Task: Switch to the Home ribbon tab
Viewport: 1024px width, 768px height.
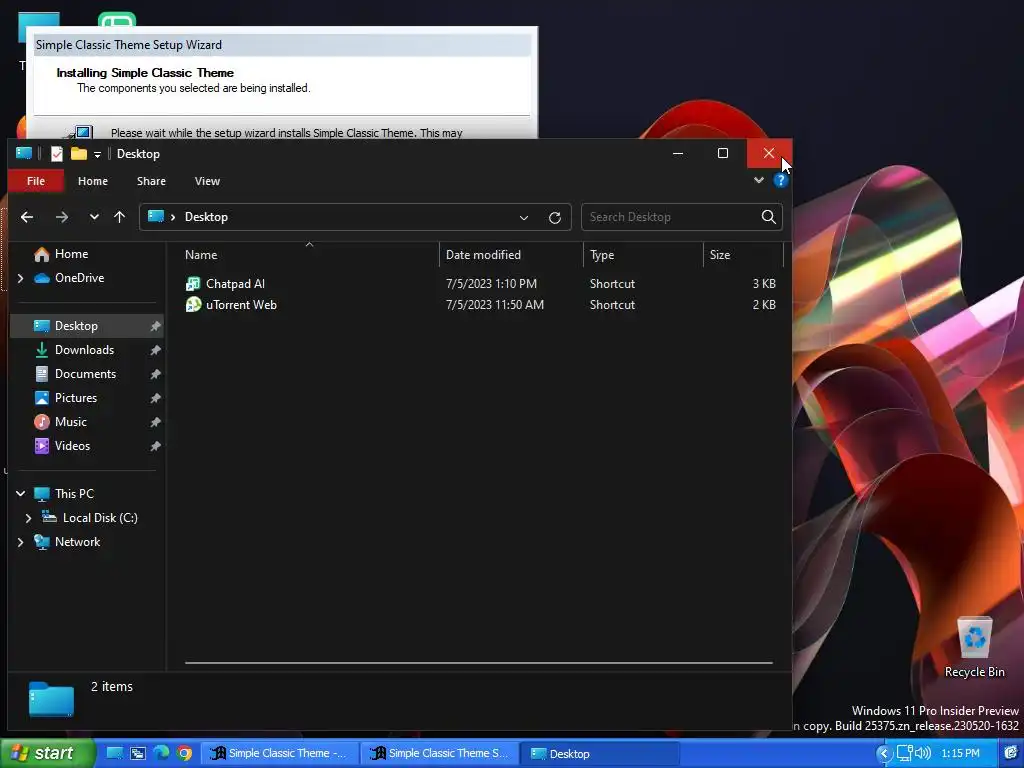Action: 93,181
